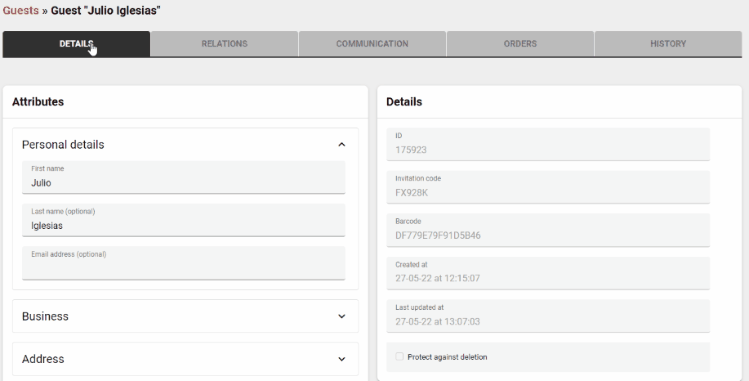Select the Details tab

click(x=76, y=44)
